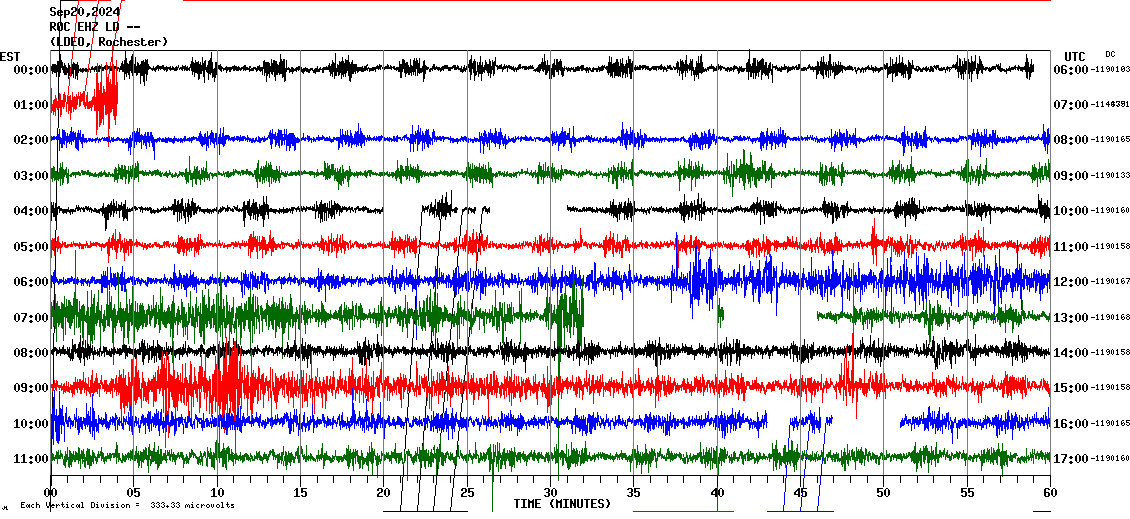Select the ROC EHZ LD station title

(94, 27)
